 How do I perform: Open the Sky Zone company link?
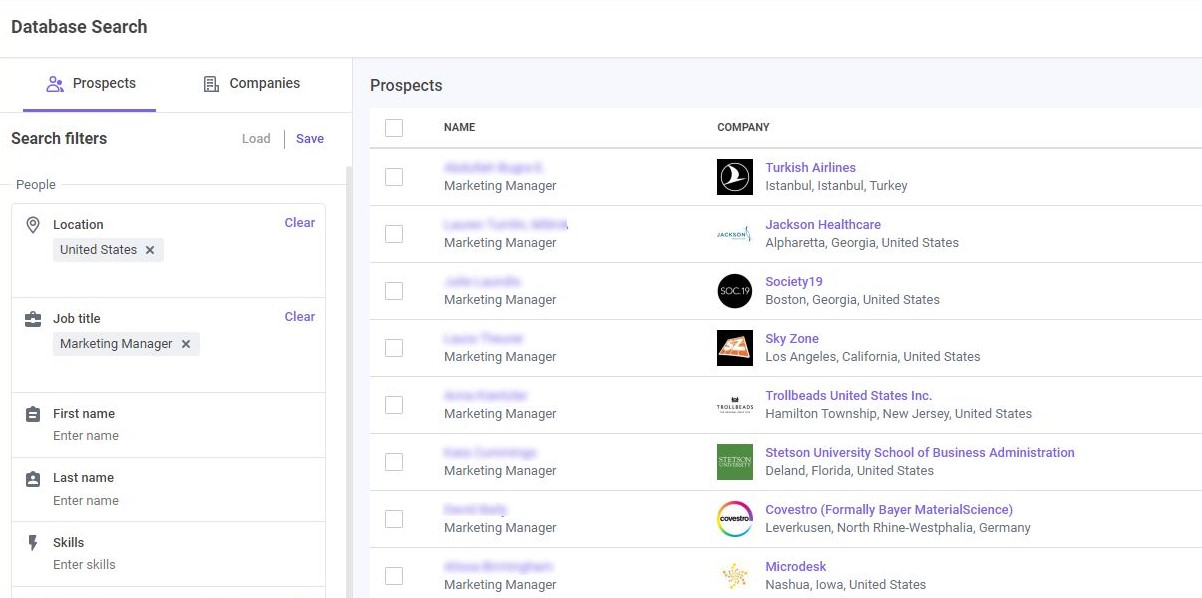point(792,339)
